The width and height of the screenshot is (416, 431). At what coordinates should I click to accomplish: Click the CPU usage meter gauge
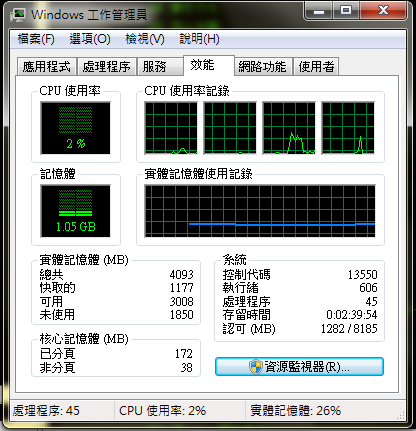pyautogui.click(x=76, y=128)
